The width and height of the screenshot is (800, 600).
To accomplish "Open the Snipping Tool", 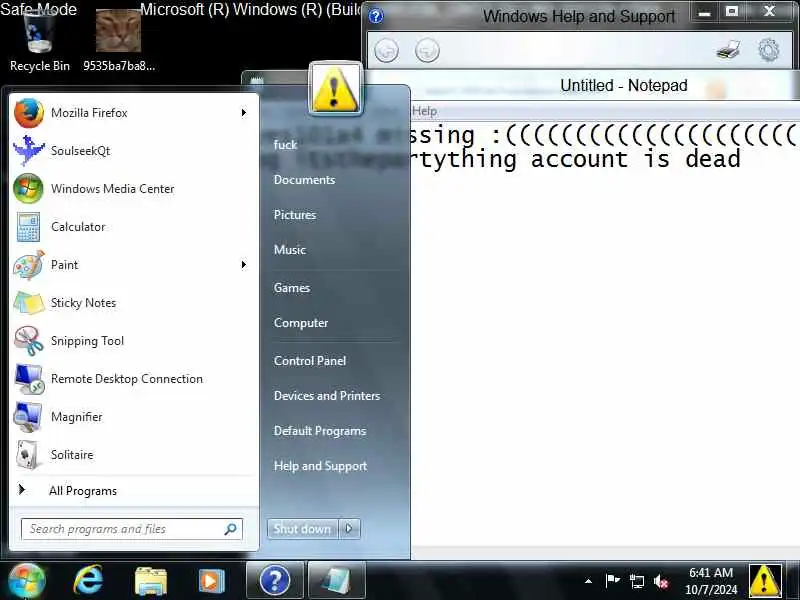I will (x=133, y=341).
